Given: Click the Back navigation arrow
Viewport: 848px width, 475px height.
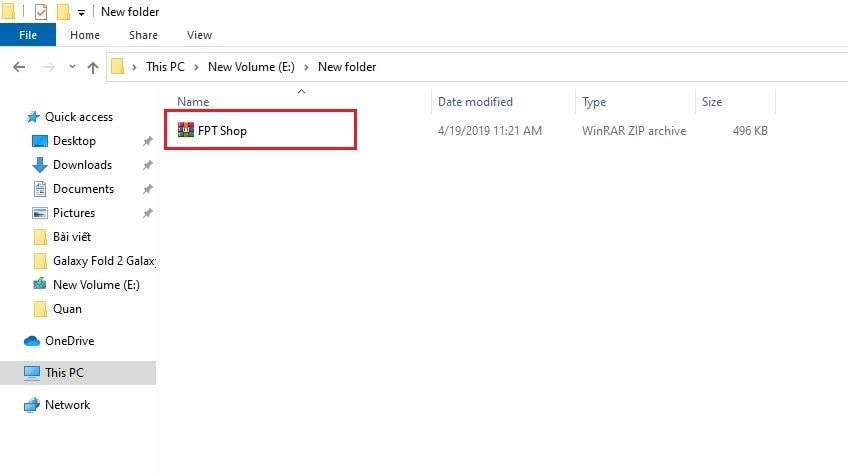Looking at the screenshot, I should 19,67.
